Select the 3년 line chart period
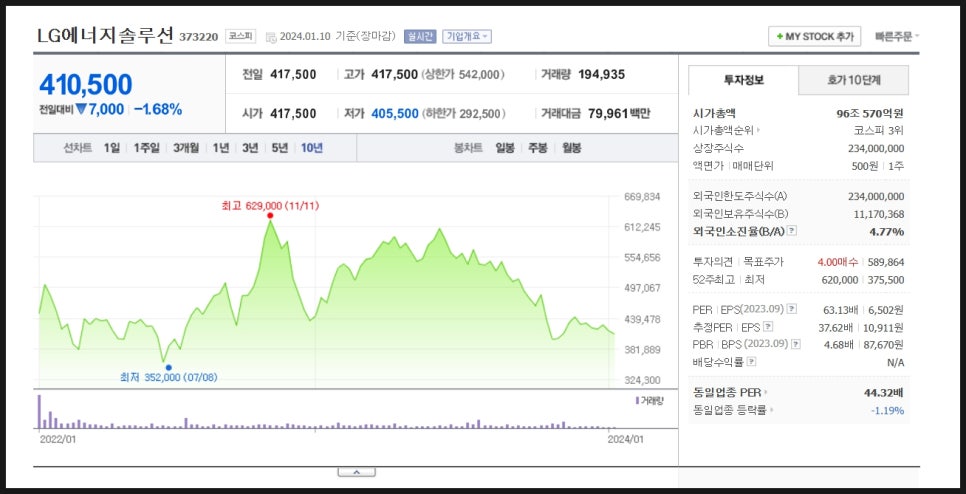The height and width of the screenshot is (494, 966). click(x=250, y=148)
